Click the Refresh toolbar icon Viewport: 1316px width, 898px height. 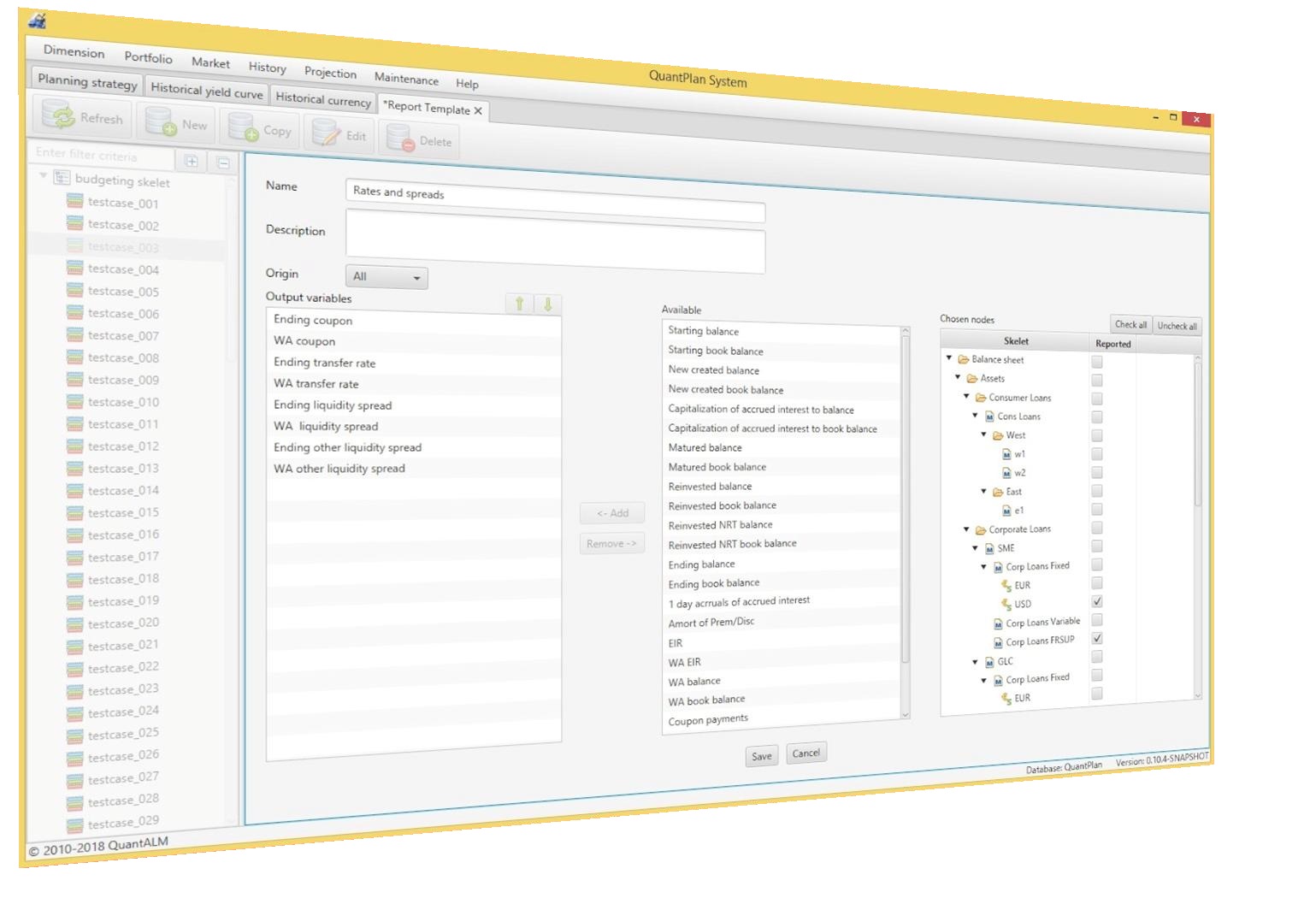[x=58, y=115]
